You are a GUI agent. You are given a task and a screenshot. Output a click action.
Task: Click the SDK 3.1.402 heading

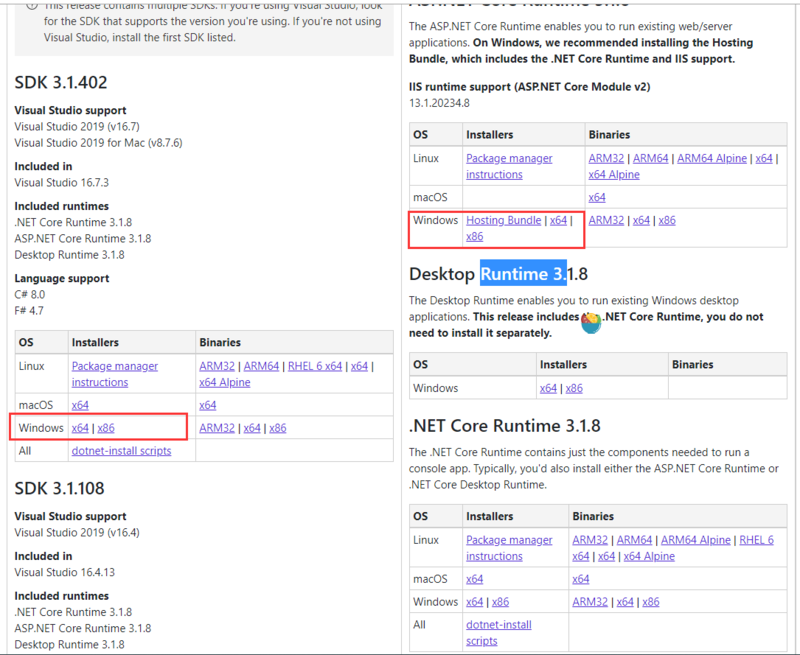click(x=61, y=83)
